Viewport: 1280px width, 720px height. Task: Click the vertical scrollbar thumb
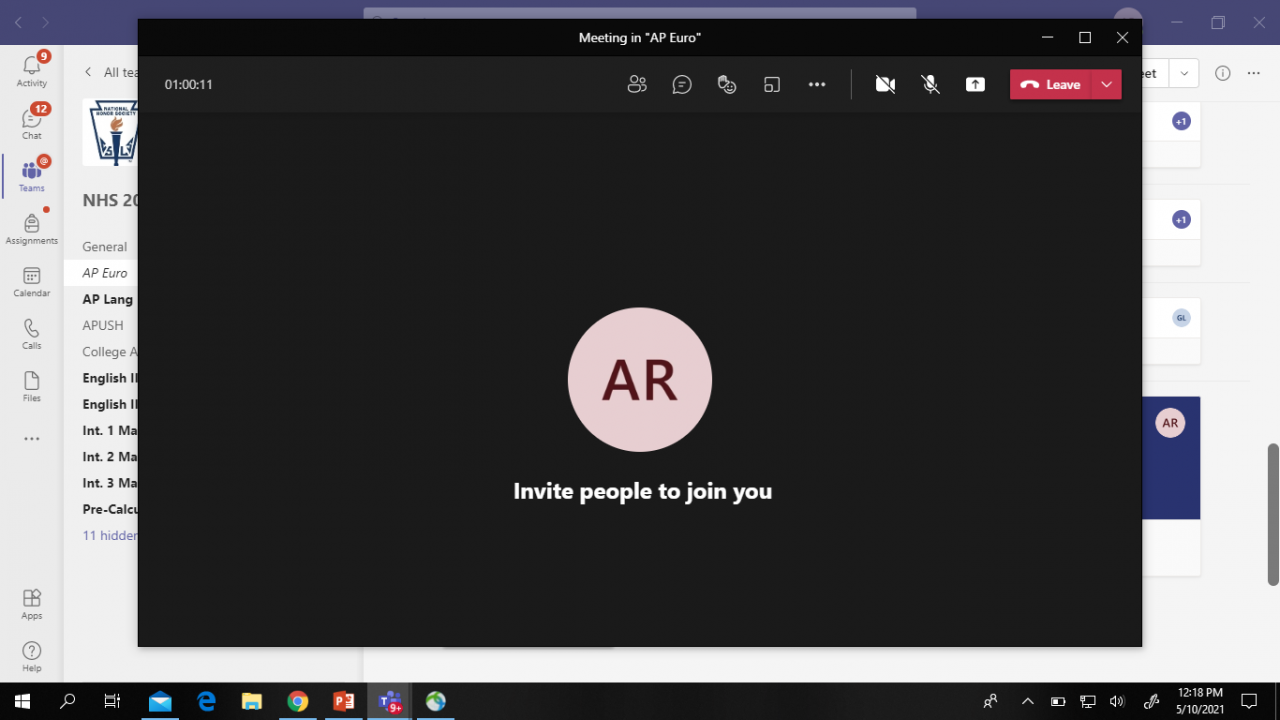(x=1273, y=514)
